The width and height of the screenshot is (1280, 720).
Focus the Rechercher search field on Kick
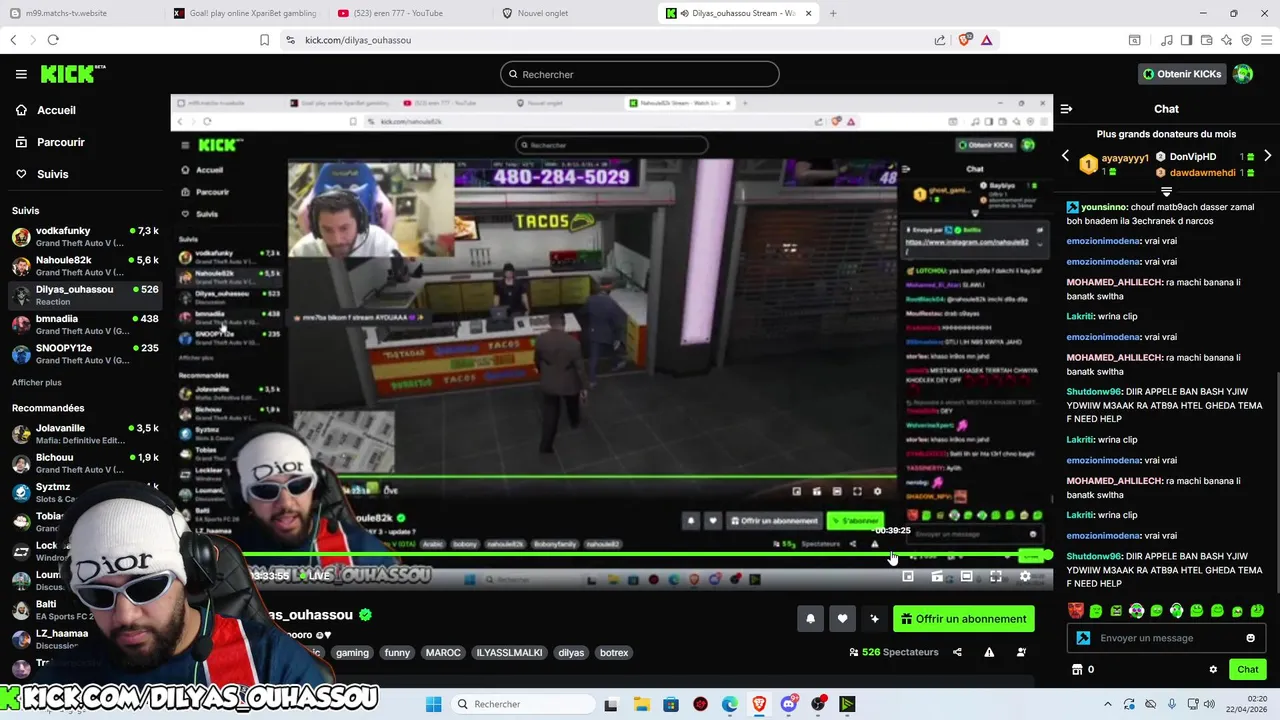(639, 74)
